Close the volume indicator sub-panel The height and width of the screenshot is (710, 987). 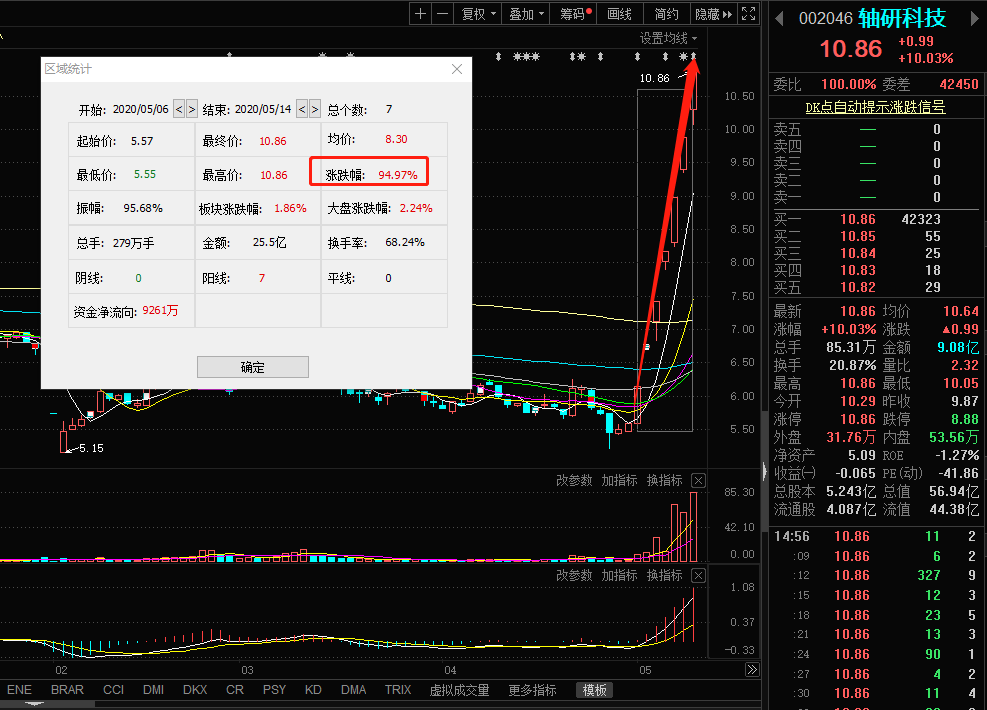click(698, 481)
